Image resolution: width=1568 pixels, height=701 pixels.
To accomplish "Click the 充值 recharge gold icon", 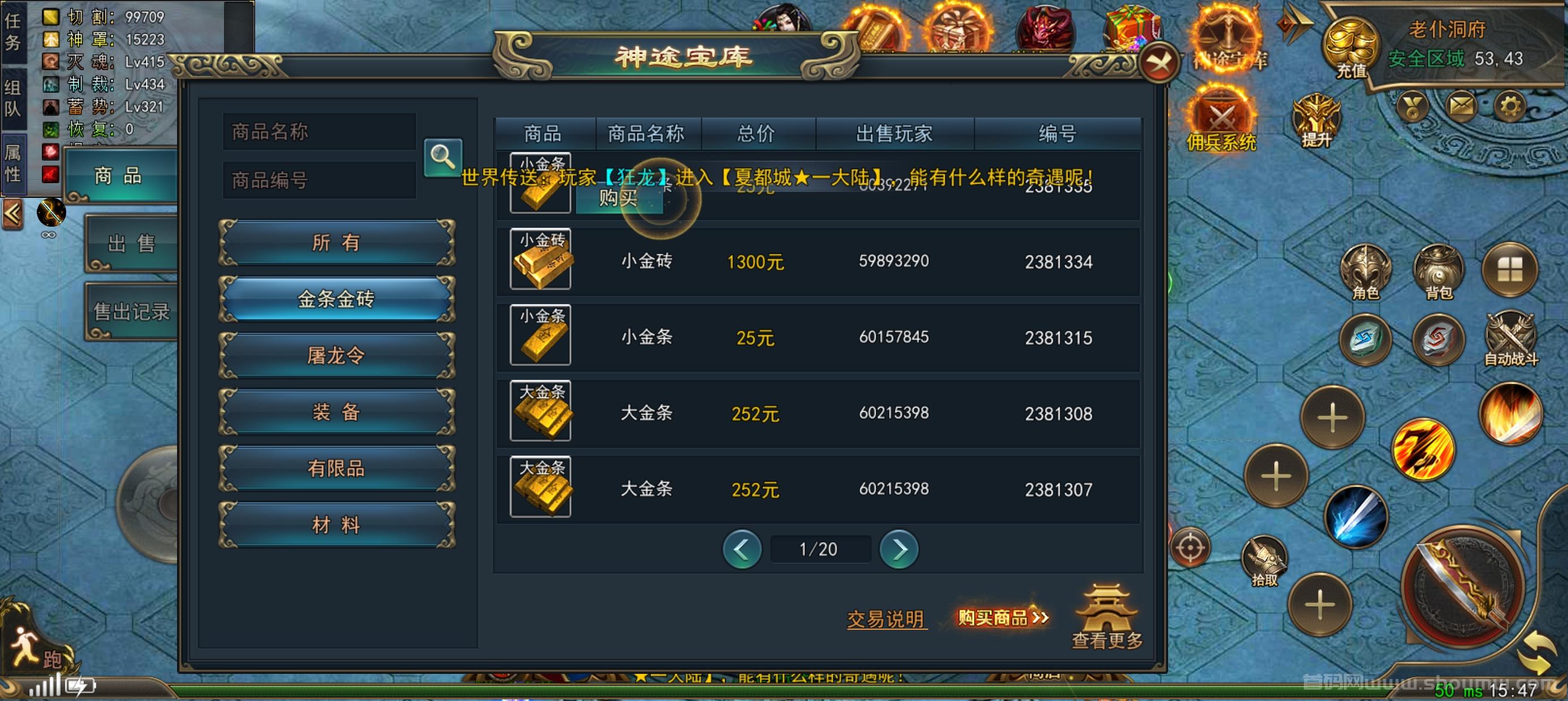I will click(1351, 48).
